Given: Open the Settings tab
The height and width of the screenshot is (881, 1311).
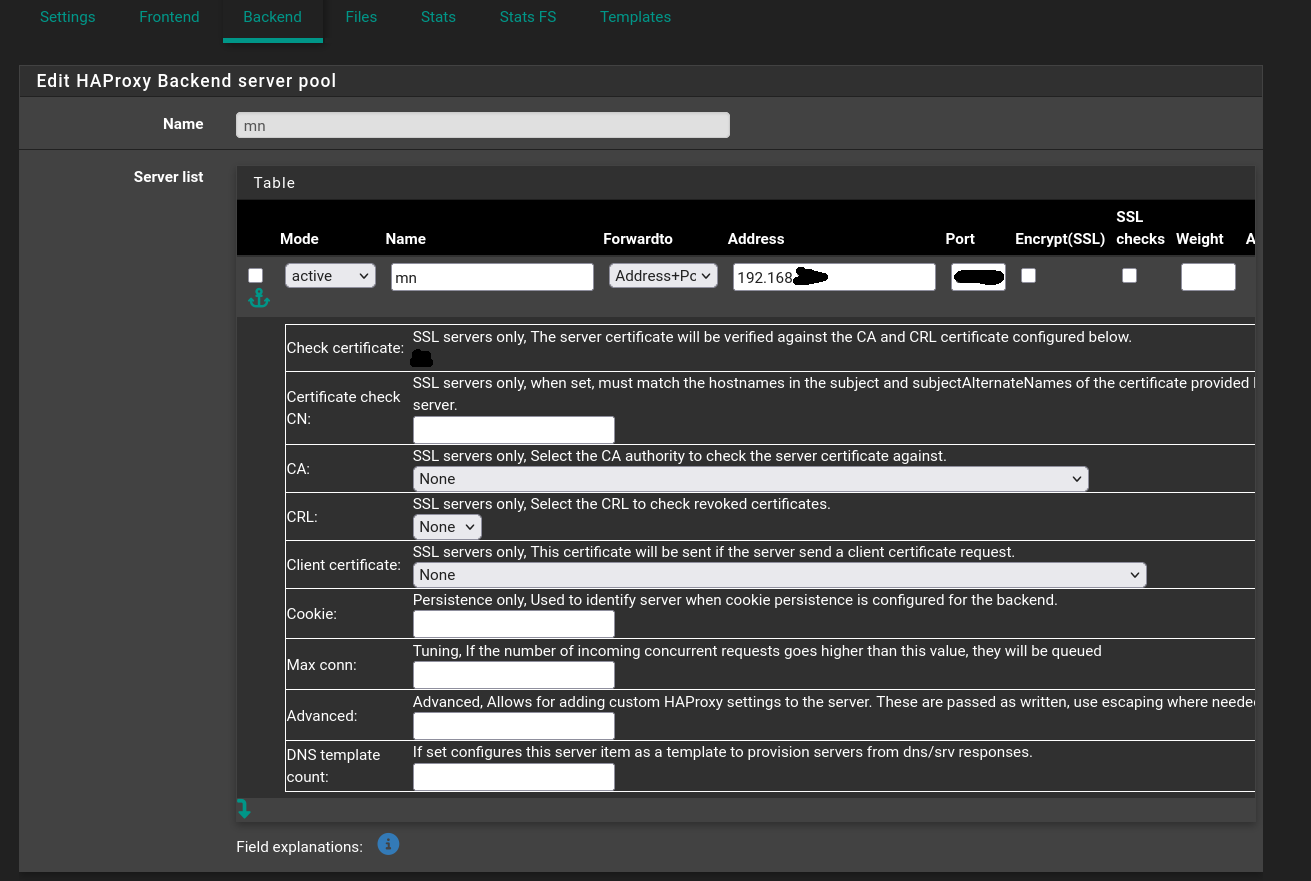Looking at the screenshot, I should 68,17.
